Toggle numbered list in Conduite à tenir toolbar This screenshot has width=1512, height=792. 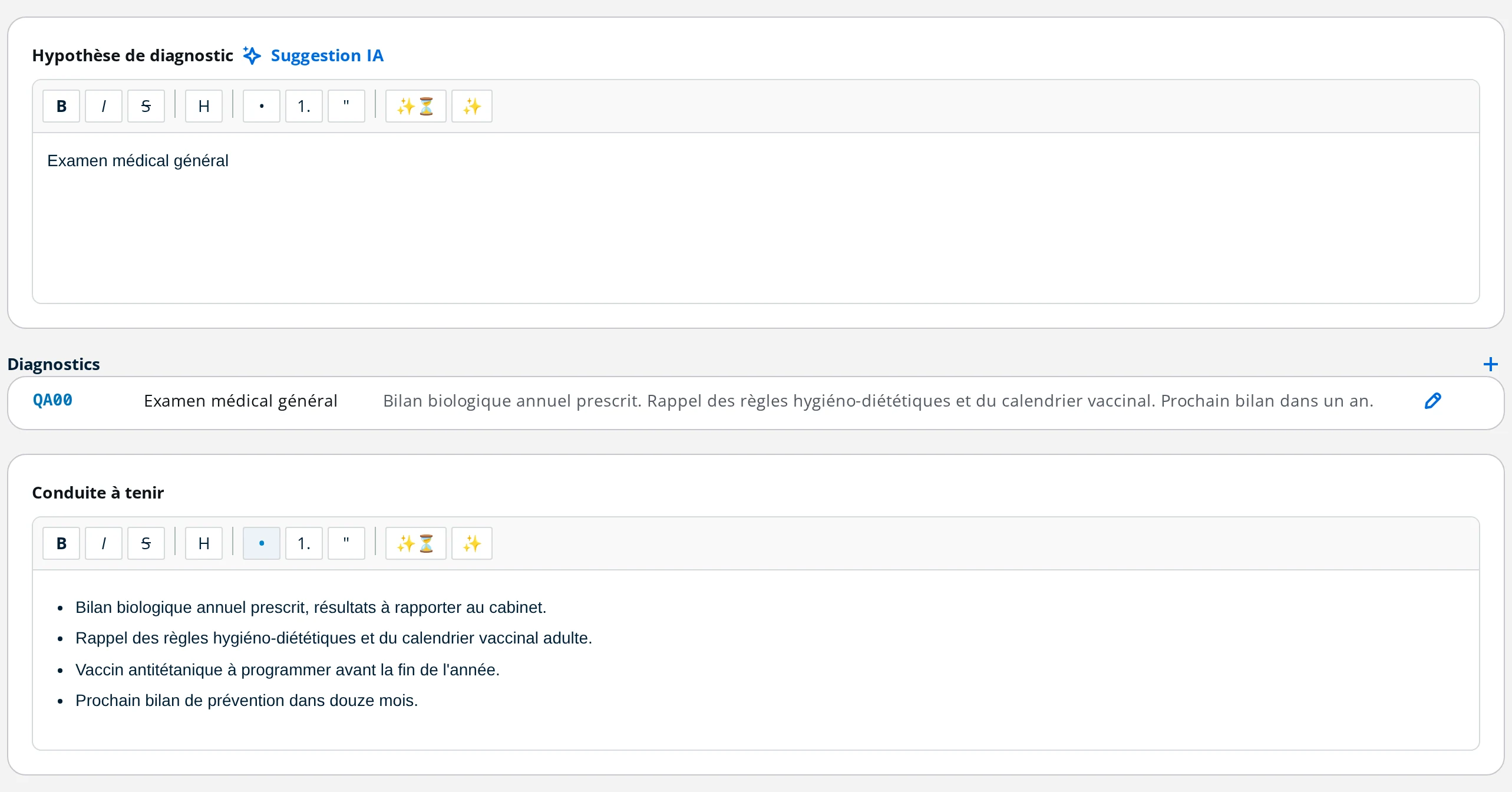pyautogui.click(x=304, y=543)
